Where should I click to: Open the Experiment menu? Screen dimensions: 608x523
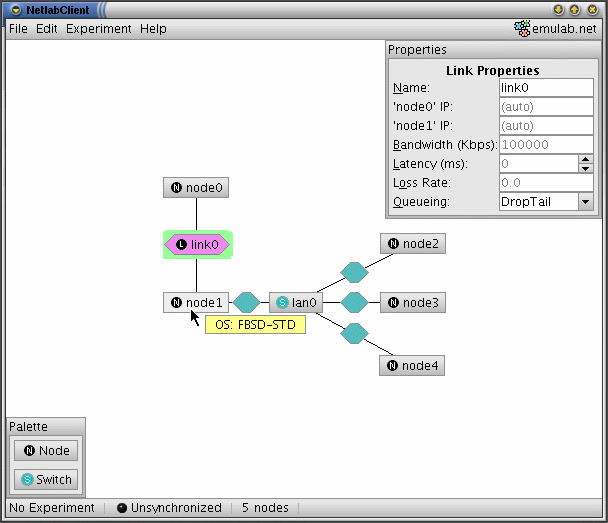[98, 29]
